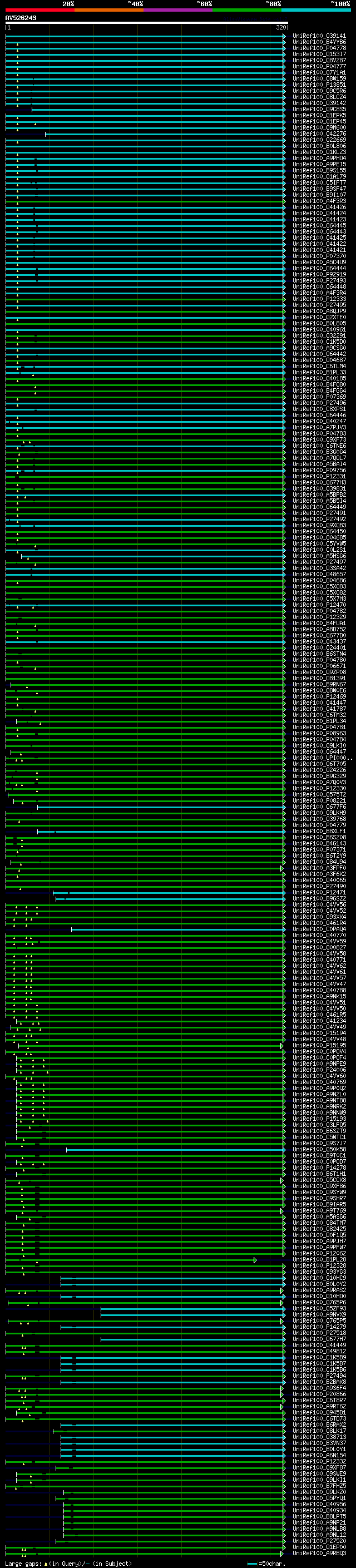Click the arrowhead ending the UniRef100_Q39141 bar

pyautogui.click(x=284, y=37)
